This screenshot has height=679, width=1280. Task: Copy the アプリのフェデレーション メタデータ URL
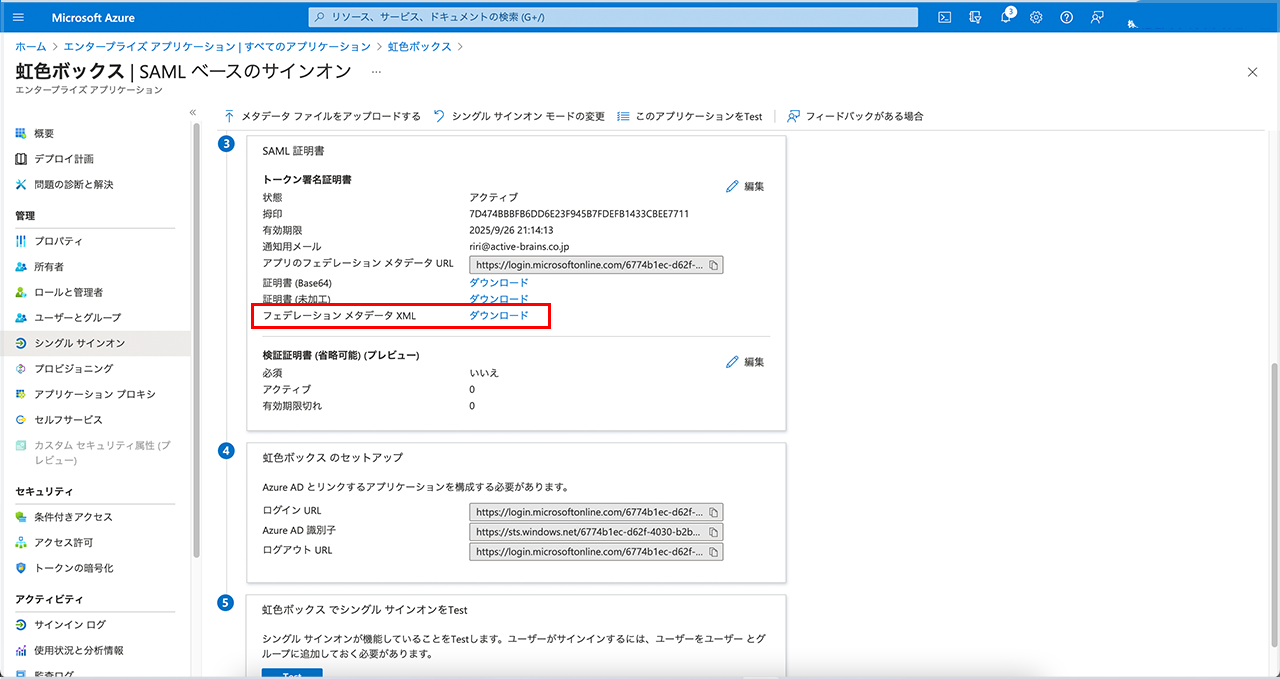pyautogui.click(x=713, y=265)
